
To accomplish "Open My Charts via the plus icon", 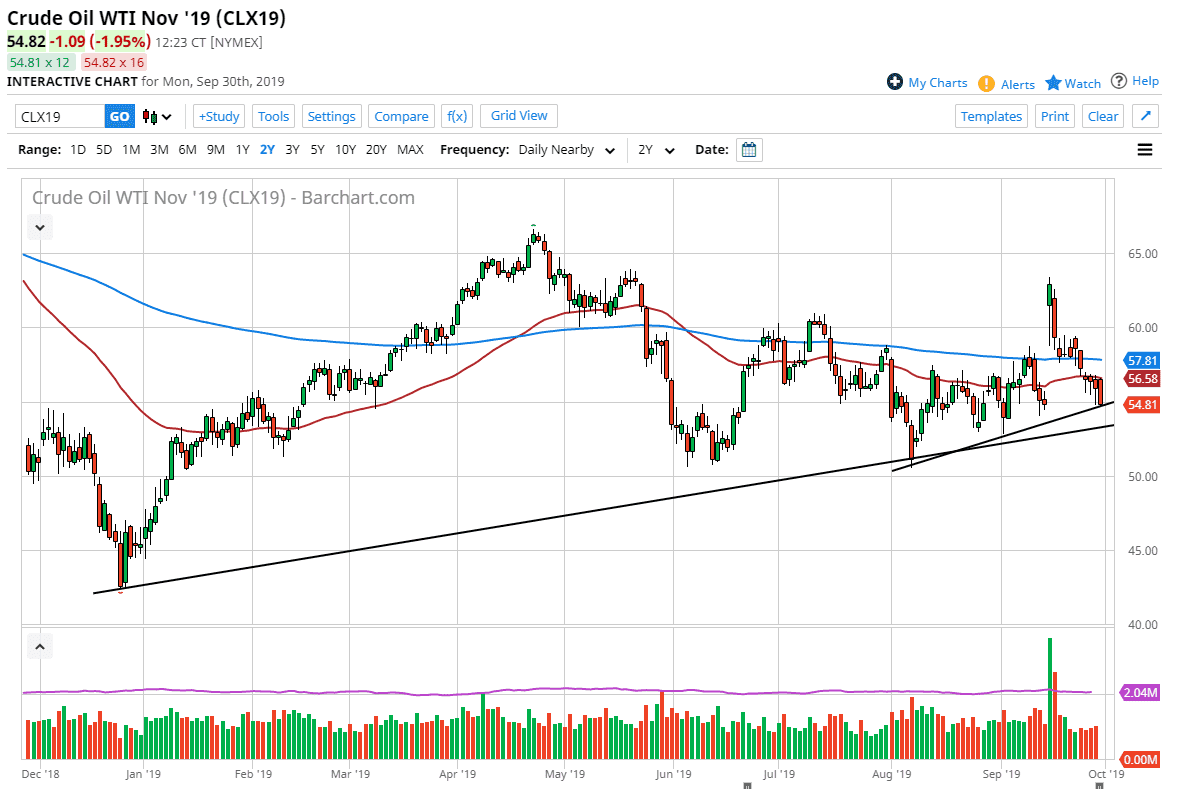I will (x=896, y=82).
